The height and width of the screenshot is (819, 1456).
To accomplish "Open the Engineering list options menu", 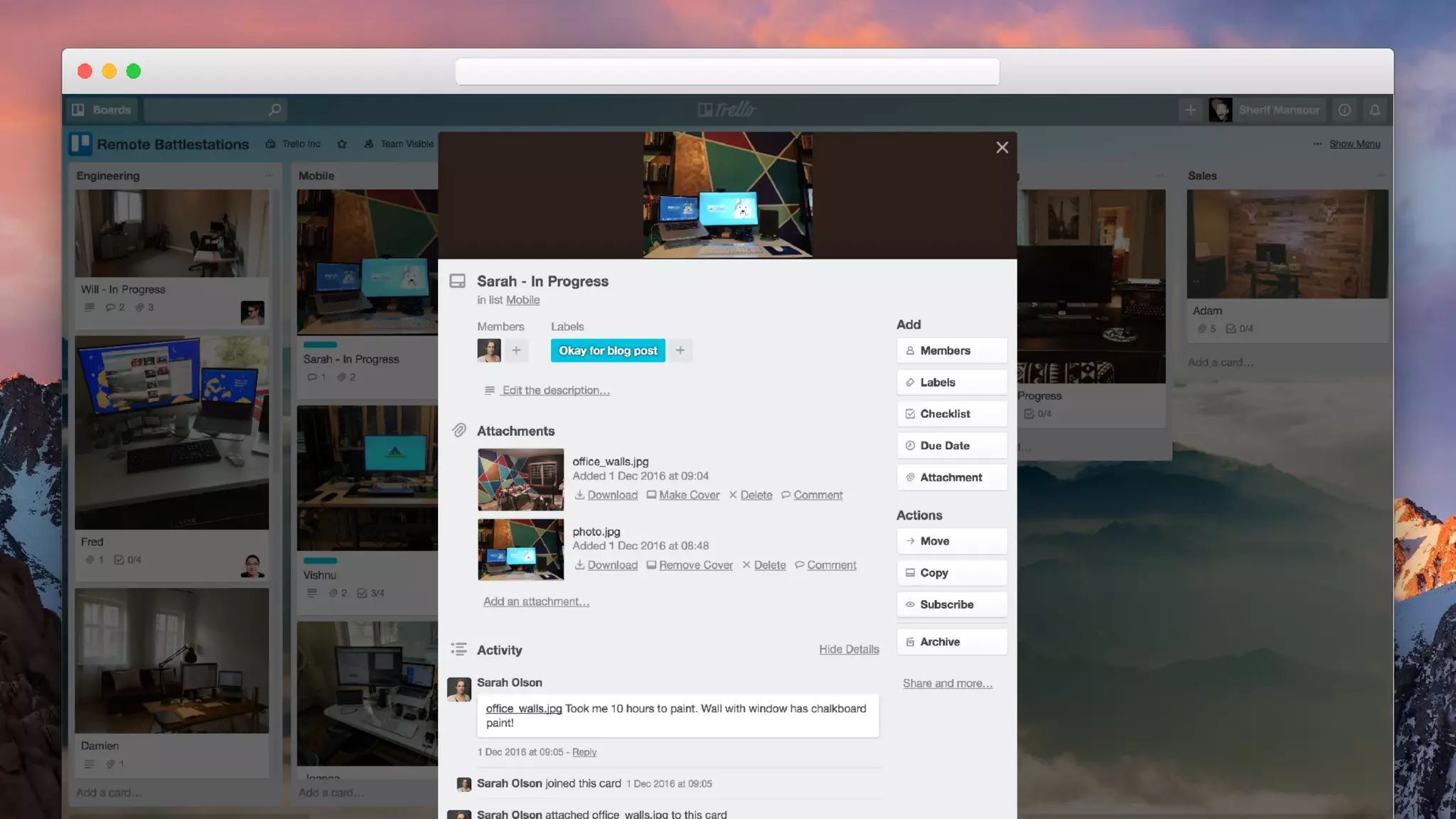I will pos(269,176).
